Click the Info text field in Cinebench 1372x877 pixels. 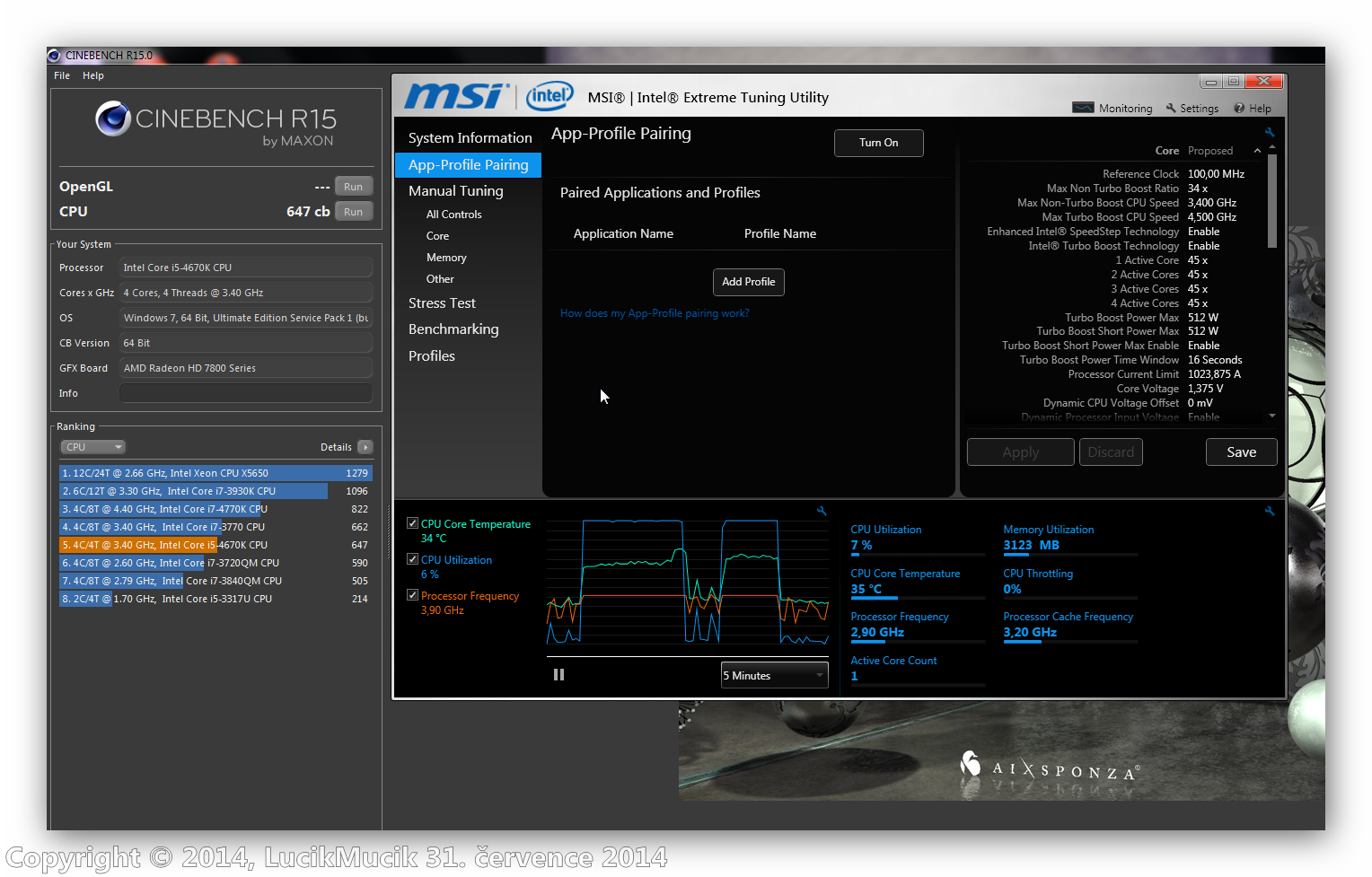(246, 393)
